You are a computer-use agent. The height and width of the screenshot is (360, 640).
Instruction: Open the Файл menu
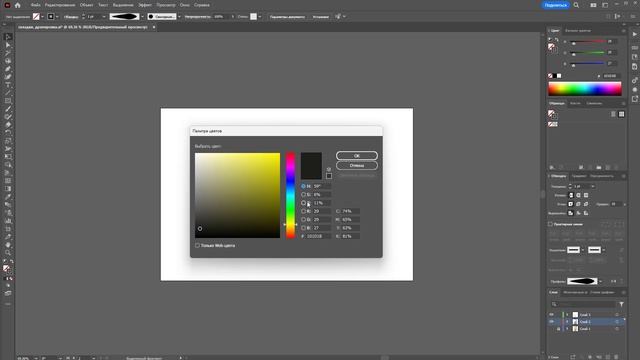(x=36, y=5)
